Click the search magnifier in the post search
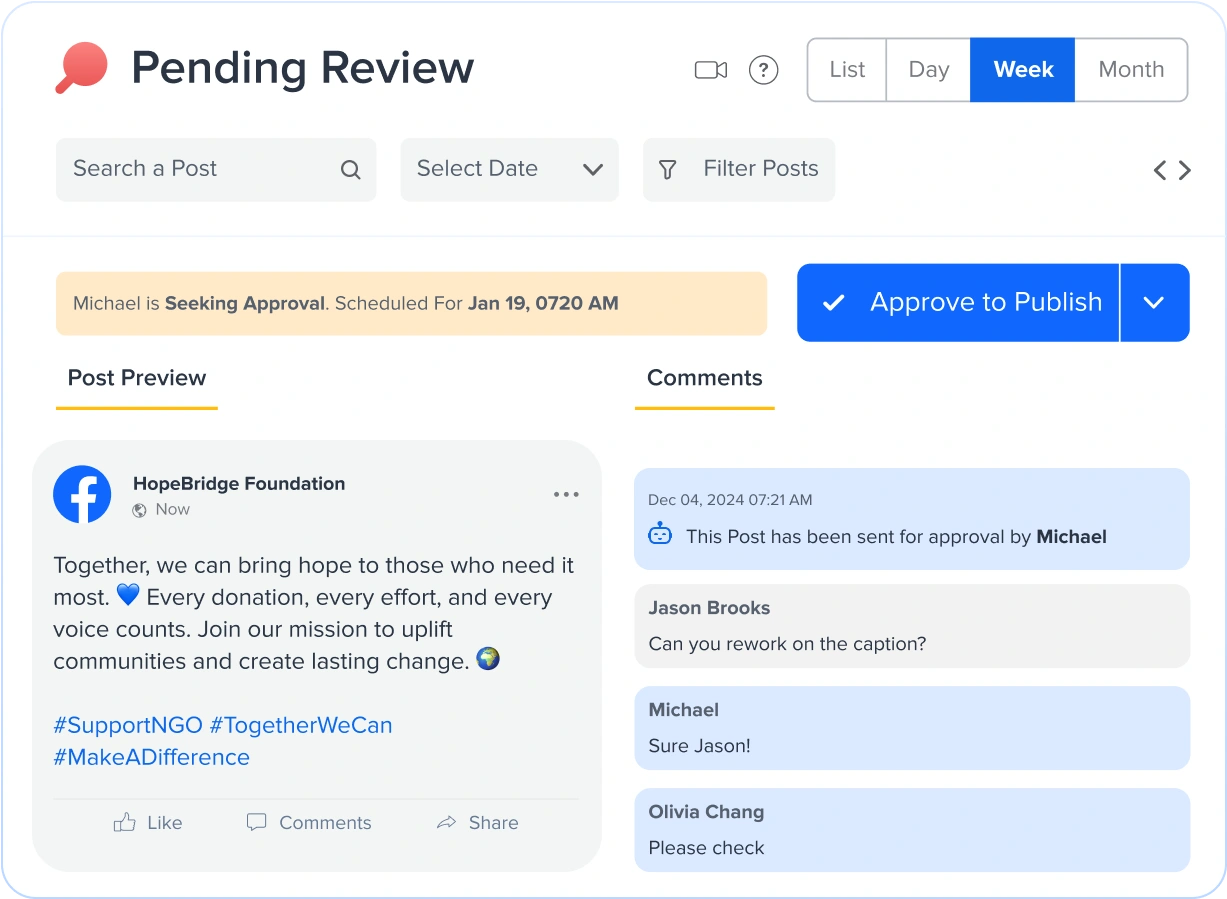This screenshot has height=899, width=1227. [x=349, y=170]
